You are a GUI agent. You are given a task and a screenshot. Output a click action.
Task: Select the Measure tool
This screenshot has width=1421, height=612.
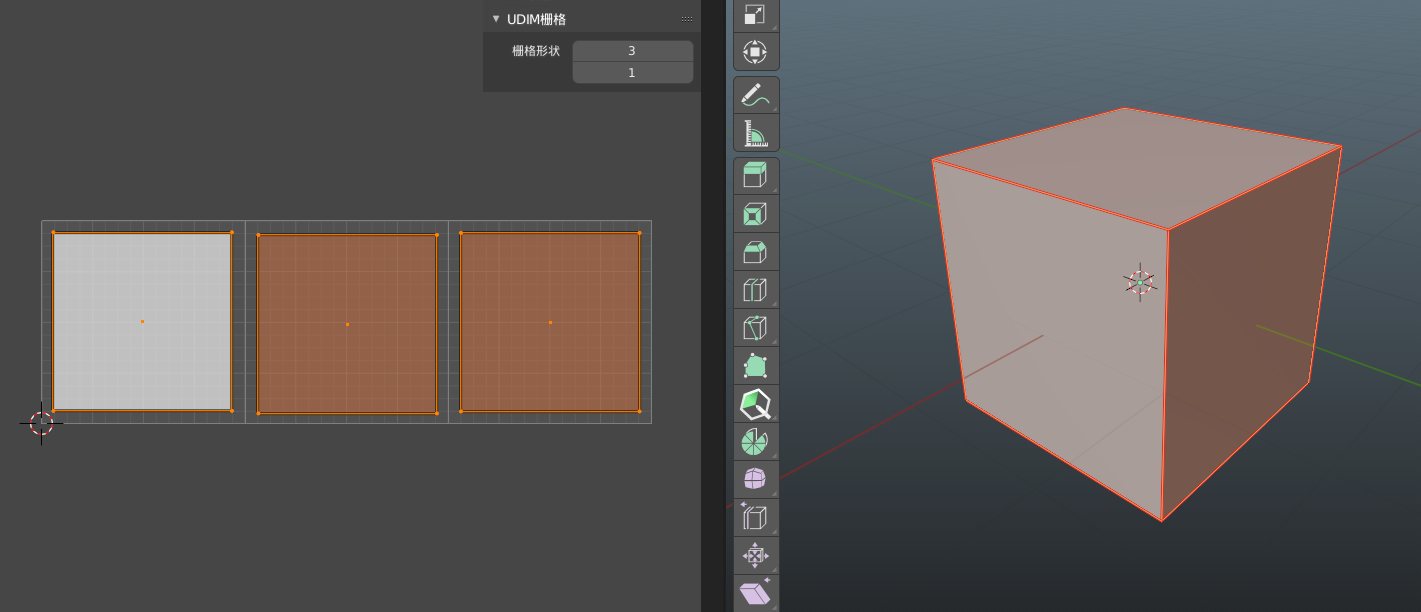[755, 131]
